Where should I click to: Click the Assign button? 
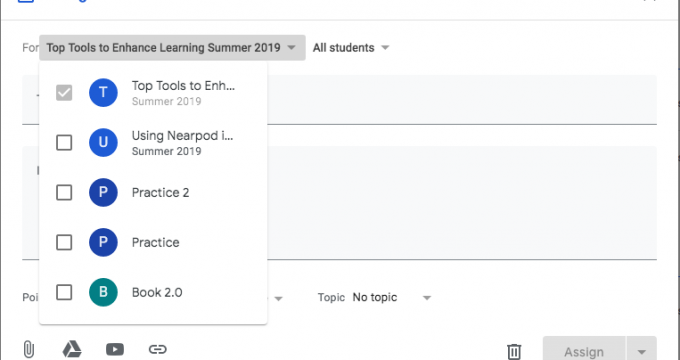tap(584, 352)
